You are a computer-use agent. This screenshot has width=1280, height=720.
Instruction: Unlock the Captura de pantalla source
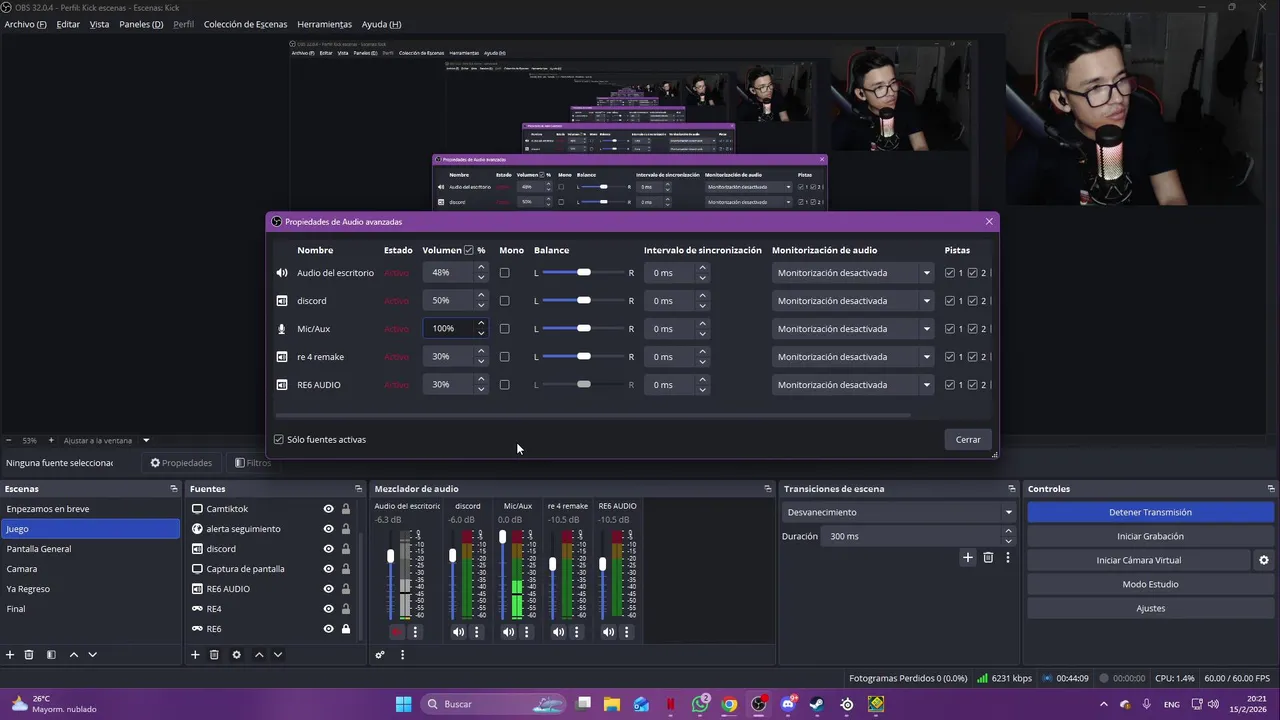[x=346, y=569]
